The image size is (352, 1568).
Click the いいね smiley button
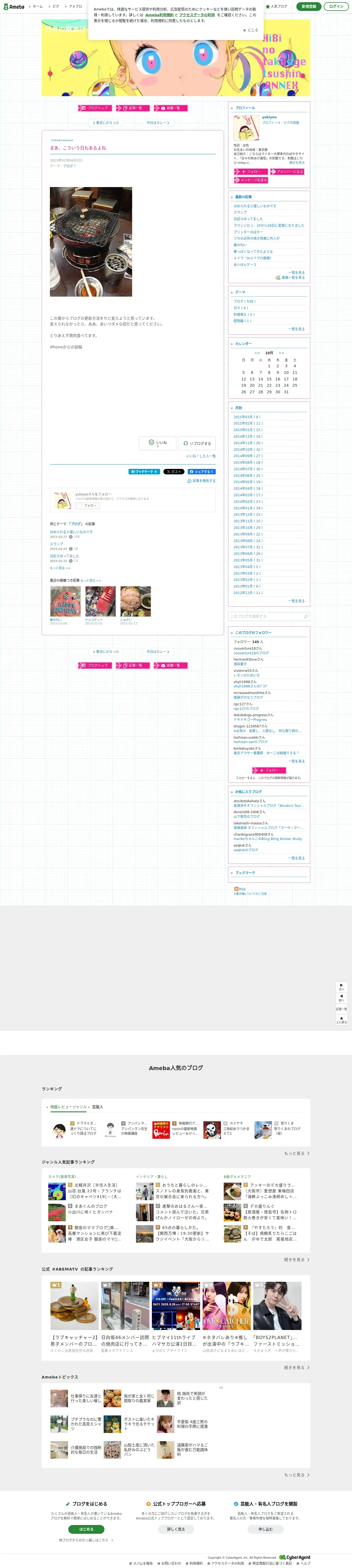tap(158, 443)
